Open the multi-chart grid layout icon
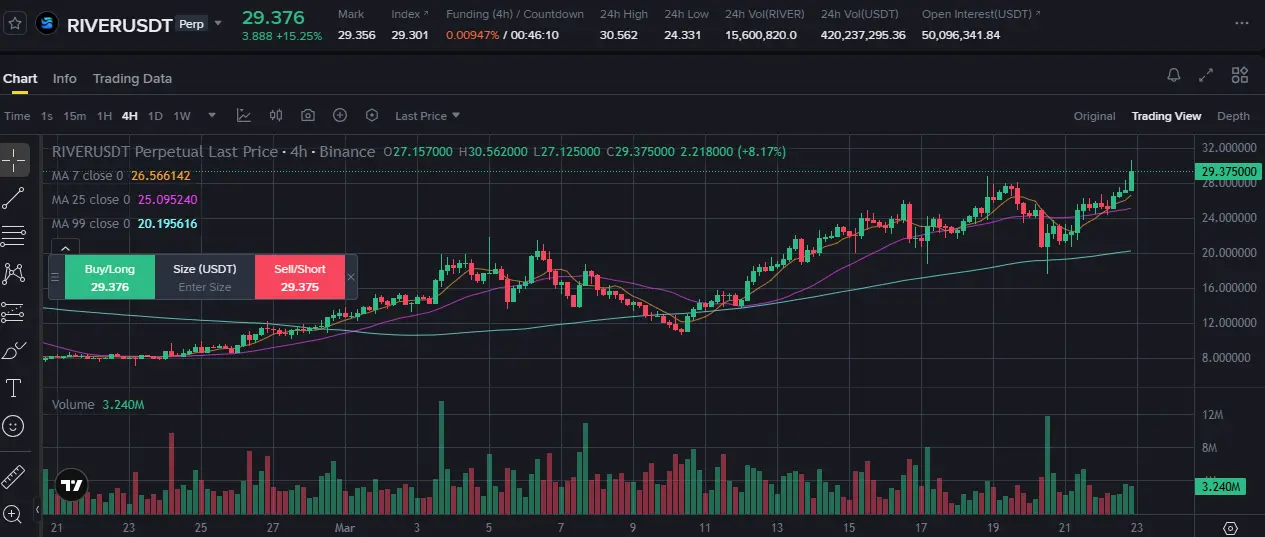The height and width of the screenshot is (537, 1265). (x=1240, y=75)
